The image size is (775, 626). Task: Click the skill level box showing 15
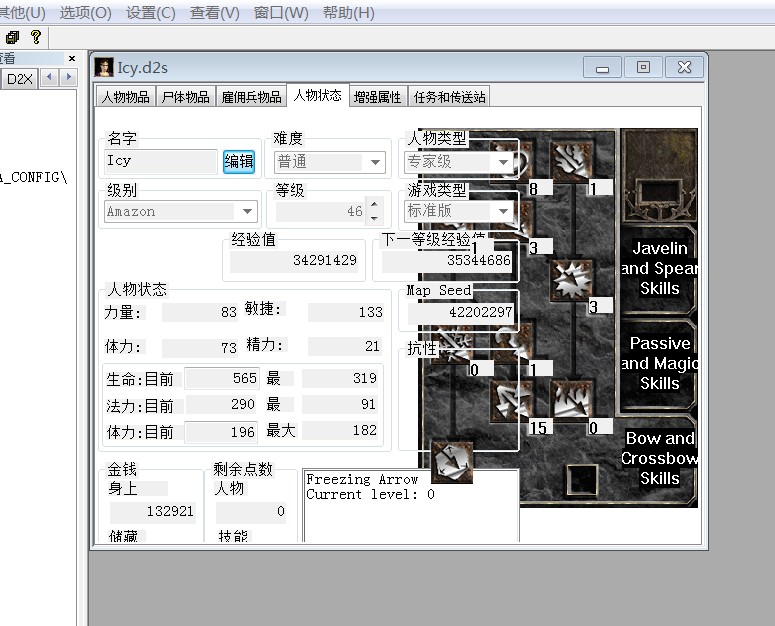539,428
